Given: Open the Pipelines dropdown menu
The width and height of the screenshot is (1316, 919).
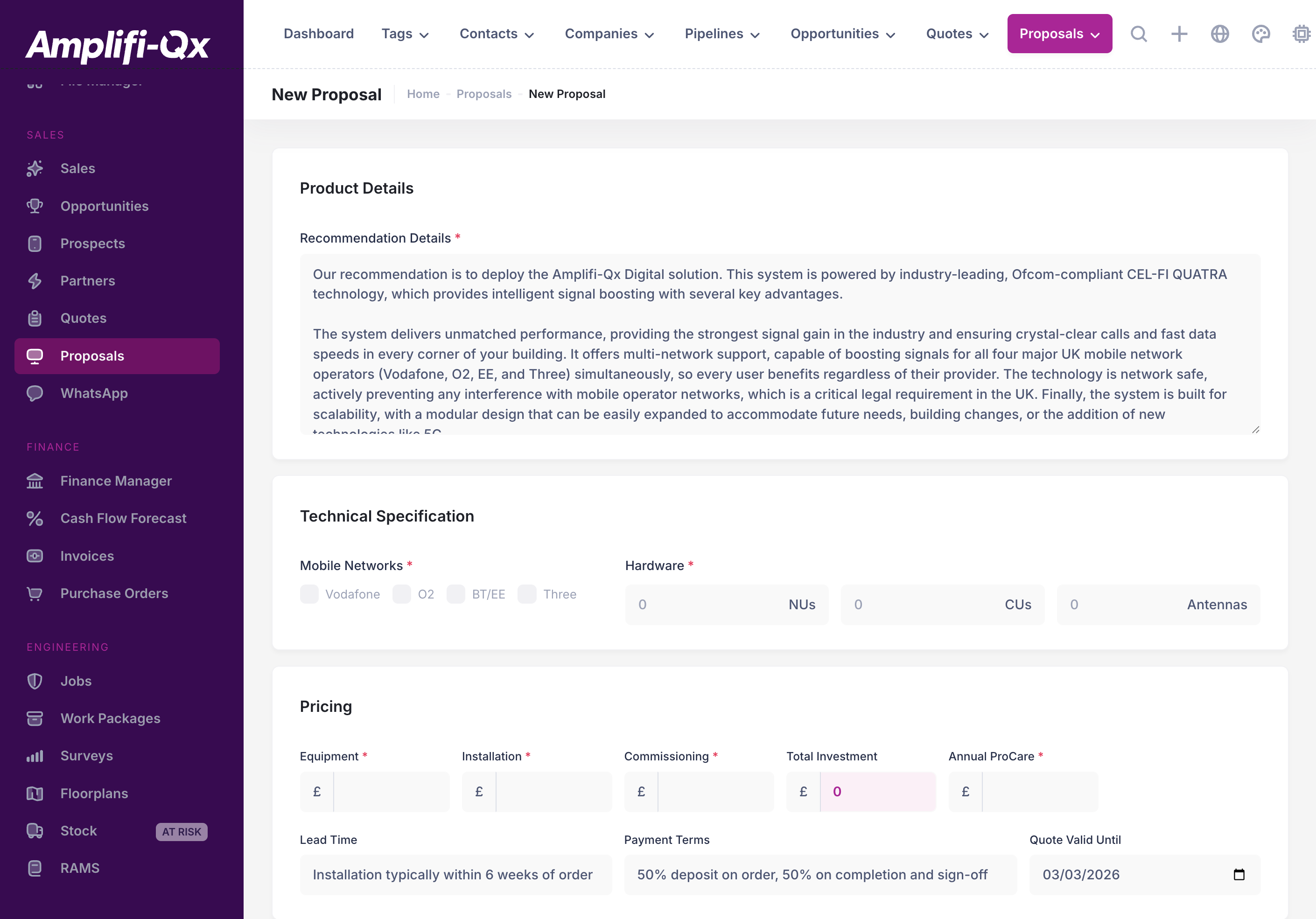Looking at the screenshot, I should [x=721, y=34].
